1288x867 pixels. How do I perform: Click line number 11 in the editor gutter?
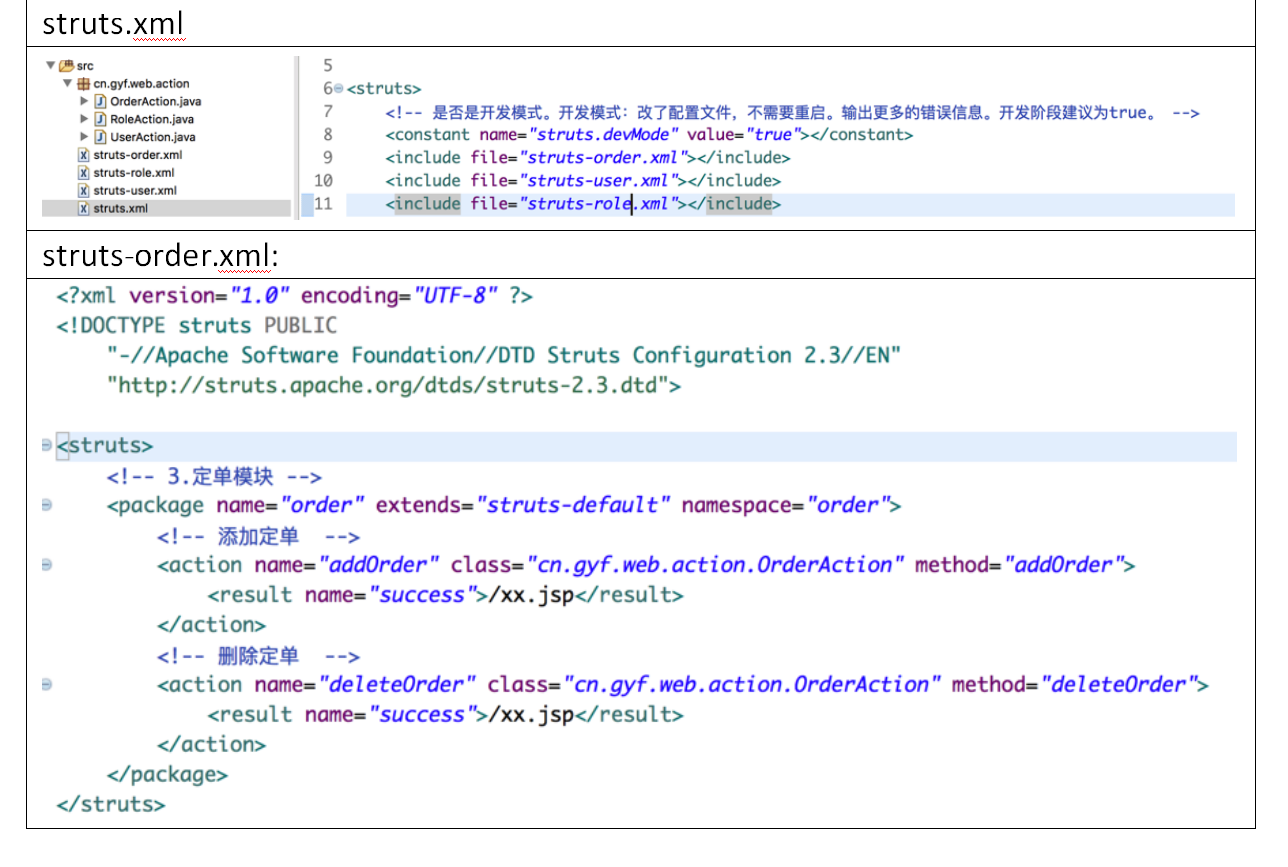point(323,204)
